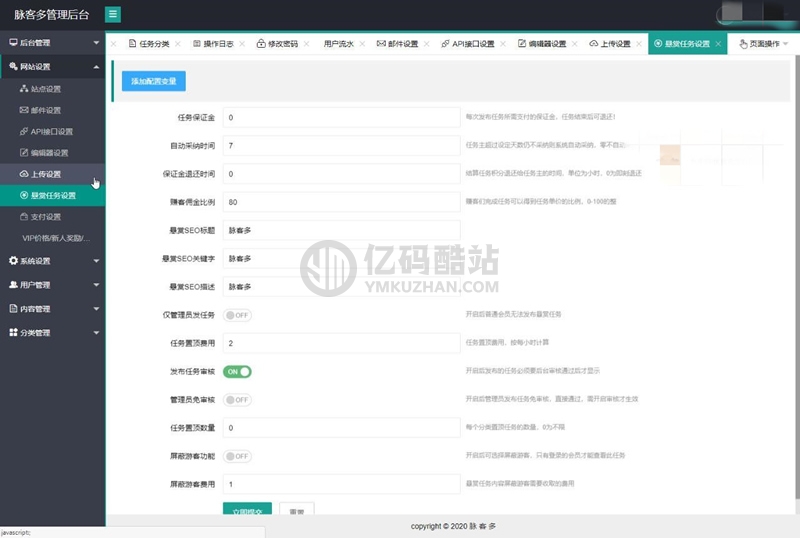This screenshot has width=800, height=538.
Task: Click the 修改密码 tab lock icon
Action: click(261, 43)
